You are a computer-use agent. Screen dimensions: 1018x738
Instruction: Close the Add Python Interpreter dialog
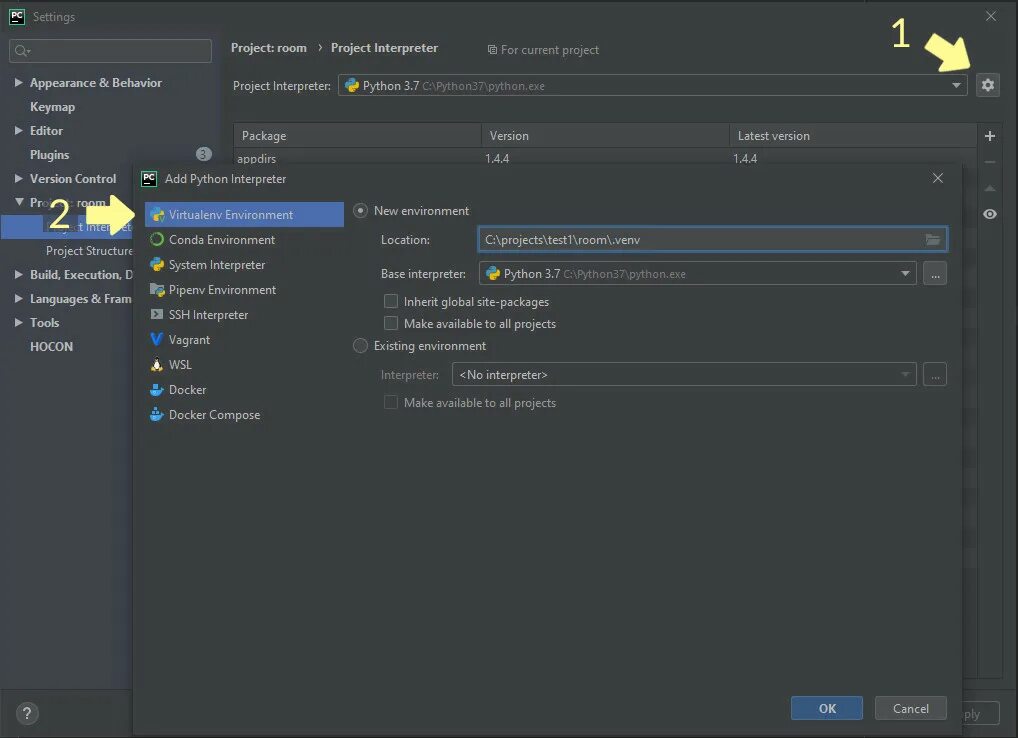[937, 178]
